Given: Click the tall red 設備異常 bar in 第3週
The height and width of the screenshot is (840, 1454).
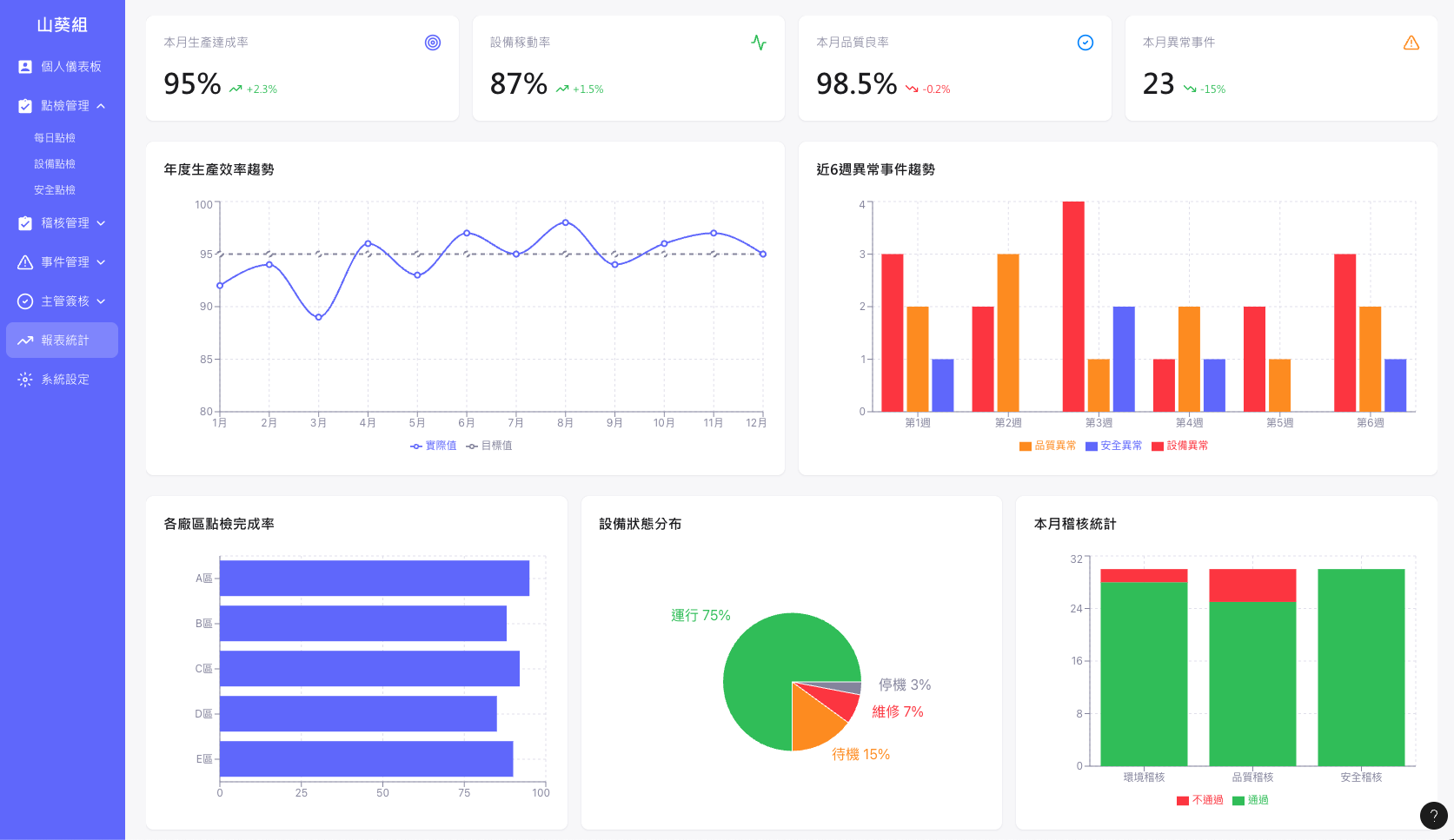Looking at the screenshot, I should pos(1073,306).
